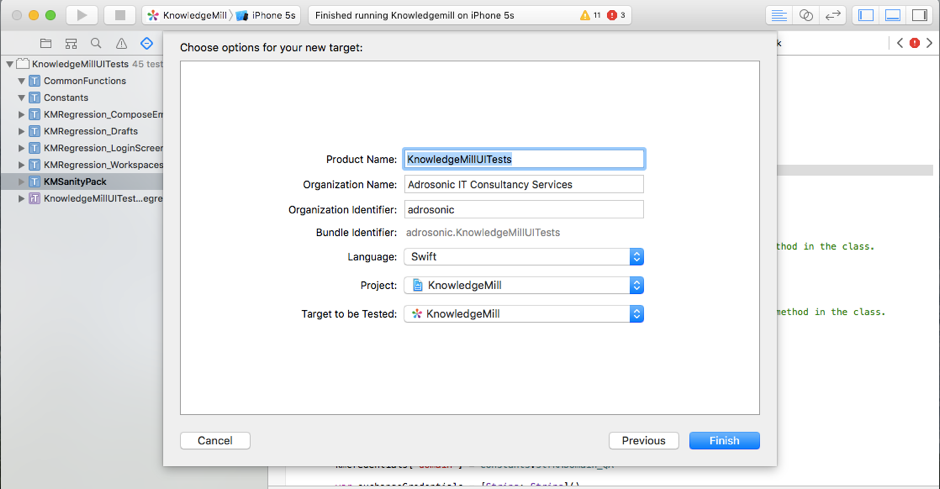Open the find navigator magnifier icon

[x=96, y=44]
